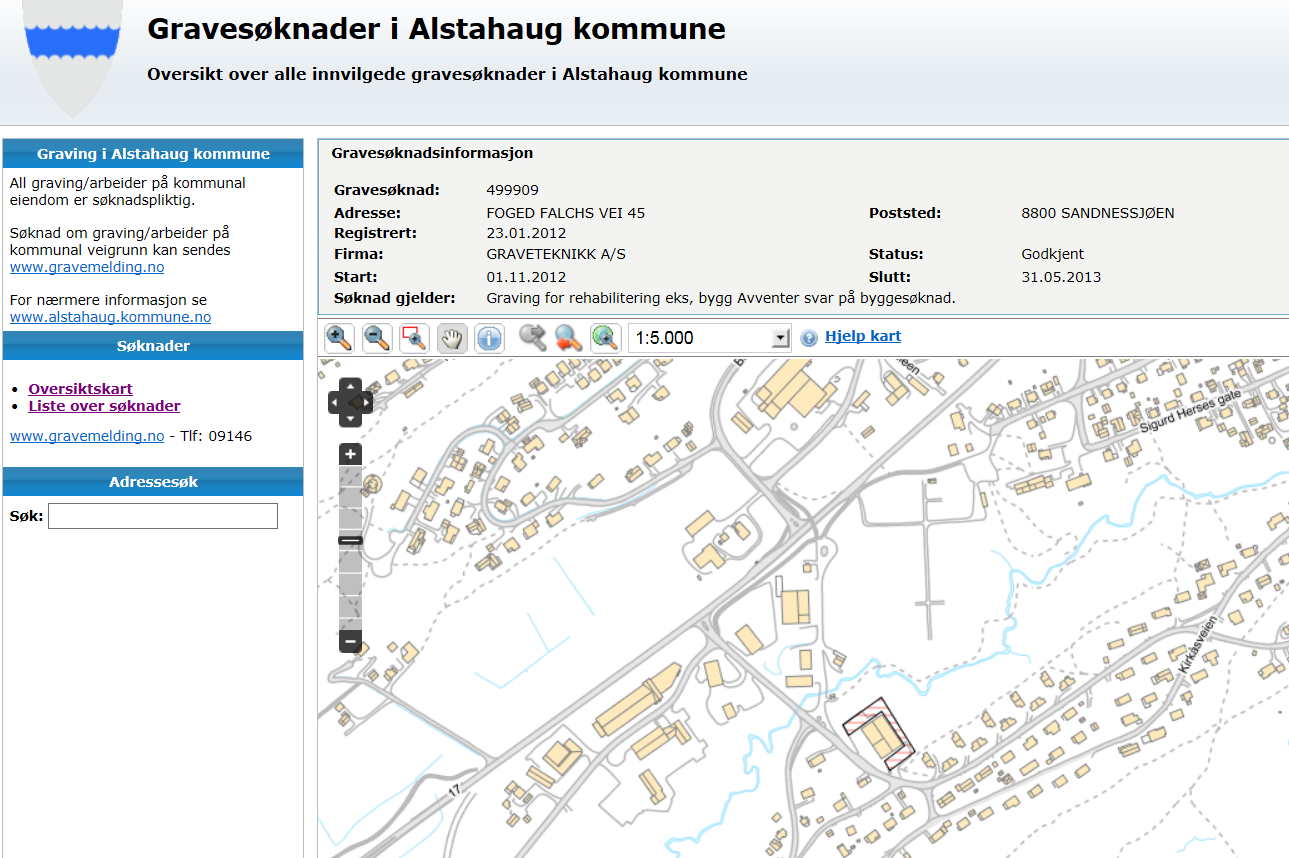
Task: Open Oversiktskart link
Action: click(81, 389)
